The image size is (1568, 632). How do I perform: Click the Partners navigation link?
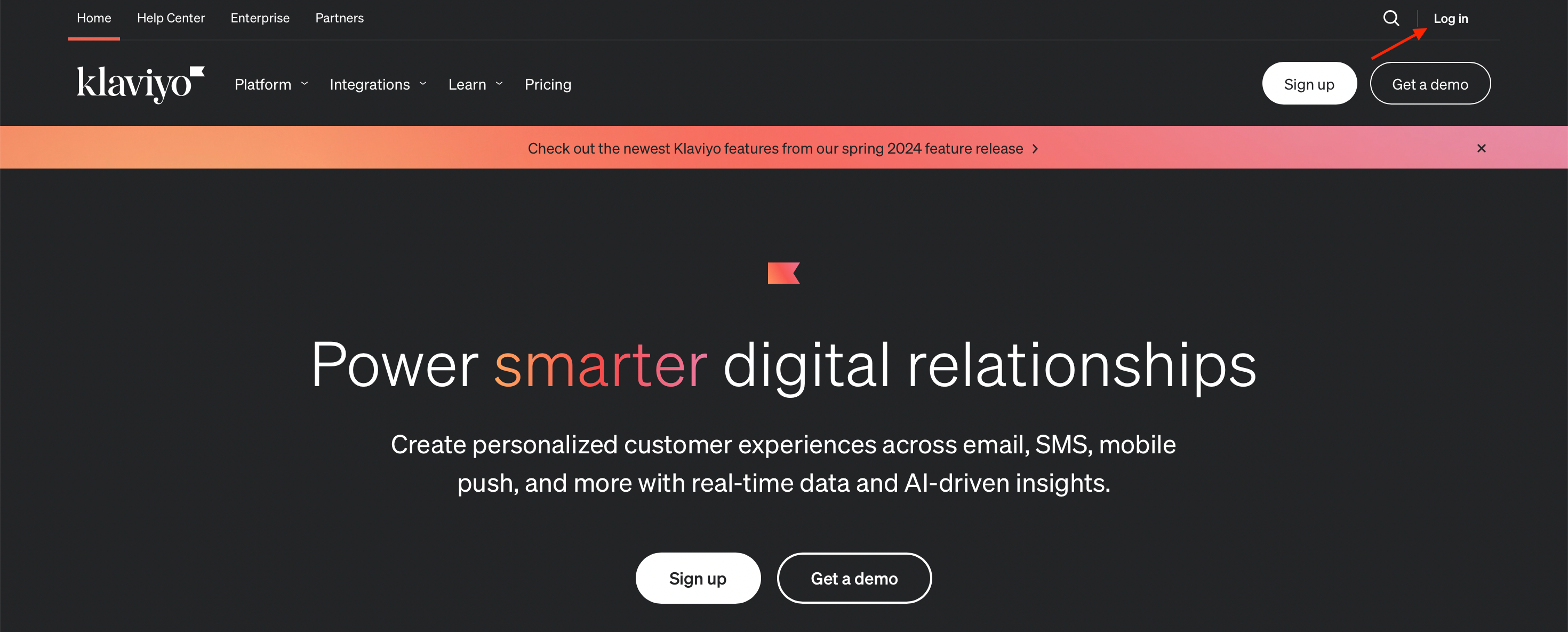[x=339, y=18]
